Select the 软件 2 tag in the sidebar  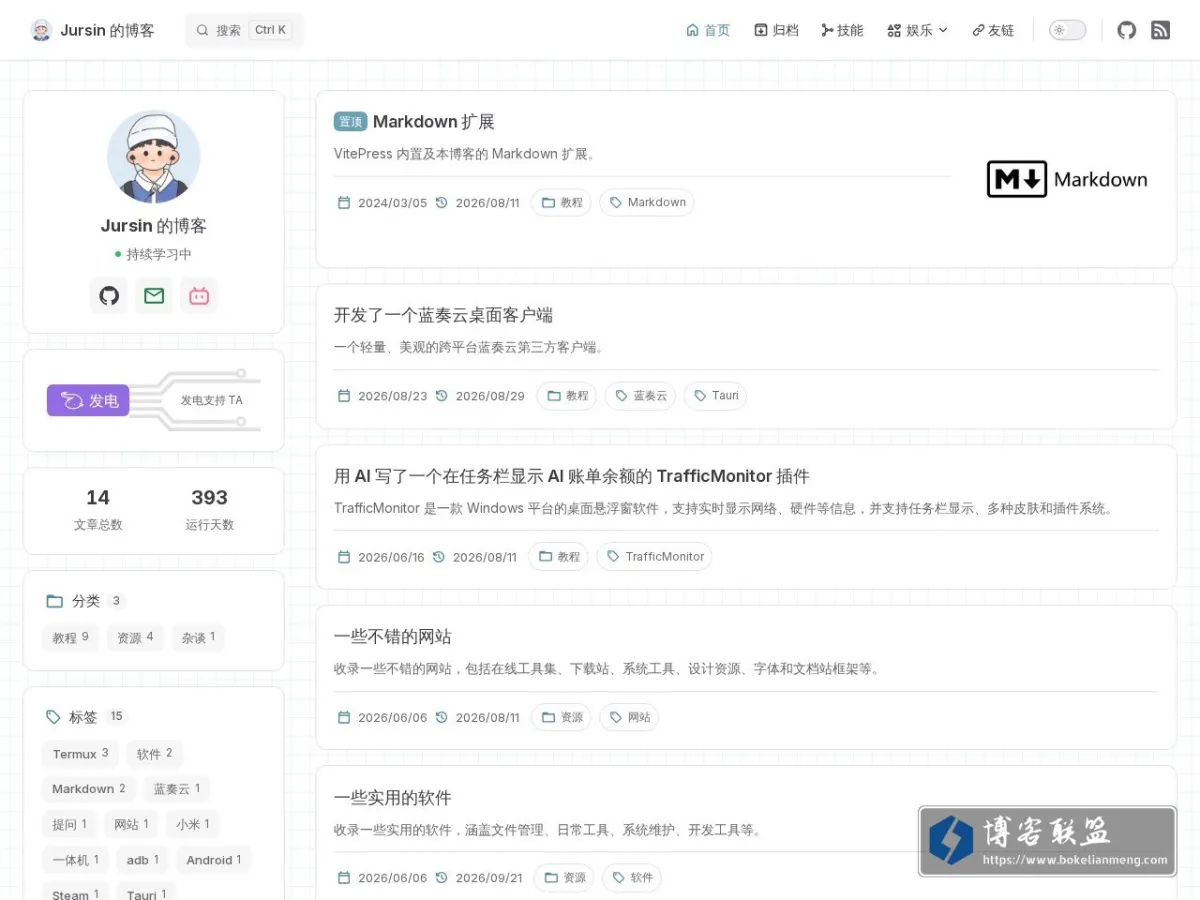pyautogui.click(x=155, y=754)
